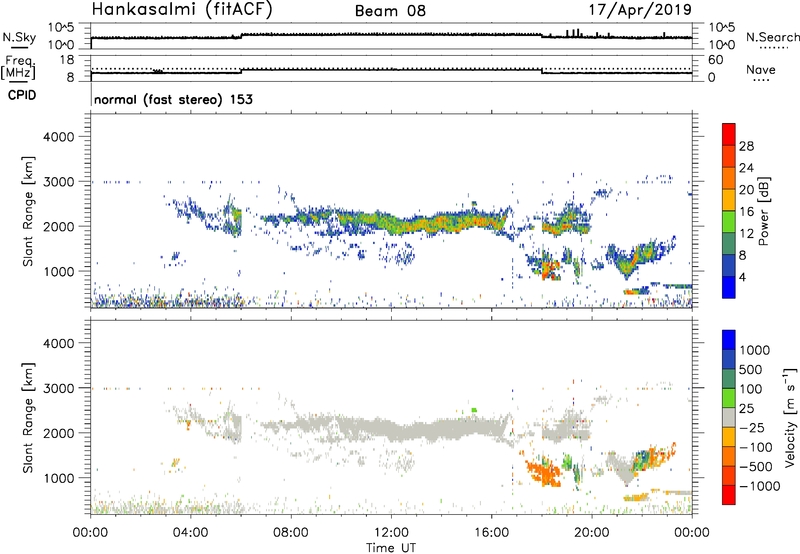The width and height of the screenshot is (800, 554).
Task: Click the 'CPID' row label
Action: 22,95
